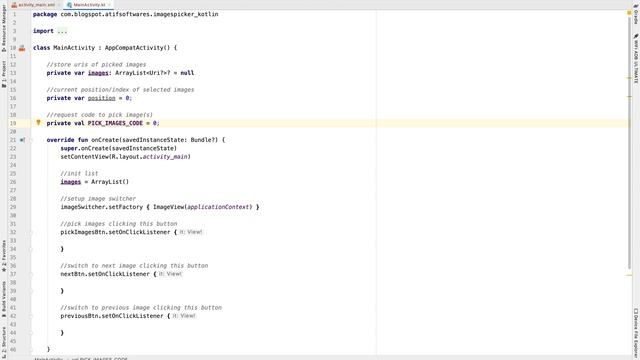This screenshot has height=360, width=640.
Task: Switch to the activity_main.xml editor tab
Action: click(x=36, y=4)
